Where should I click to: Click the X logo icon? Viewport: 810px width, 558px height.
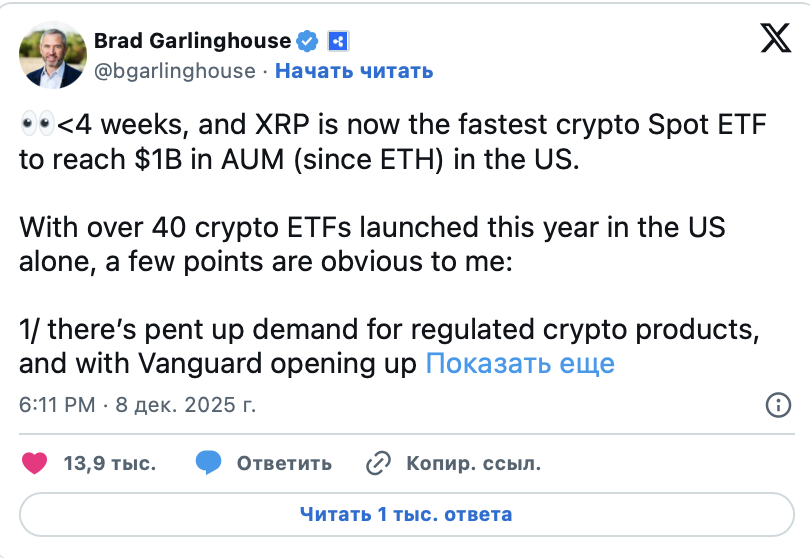[x=774, y=41]
